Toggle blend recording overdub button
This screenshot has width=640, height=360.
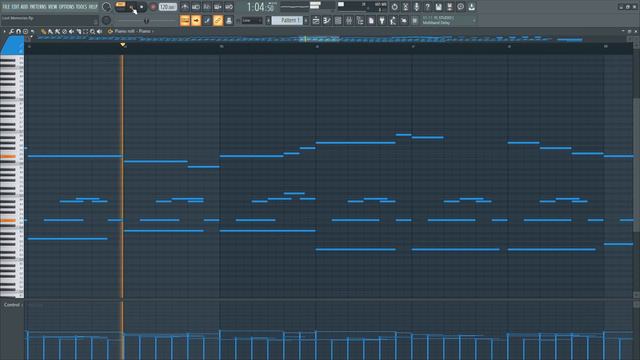click(218, 7)
